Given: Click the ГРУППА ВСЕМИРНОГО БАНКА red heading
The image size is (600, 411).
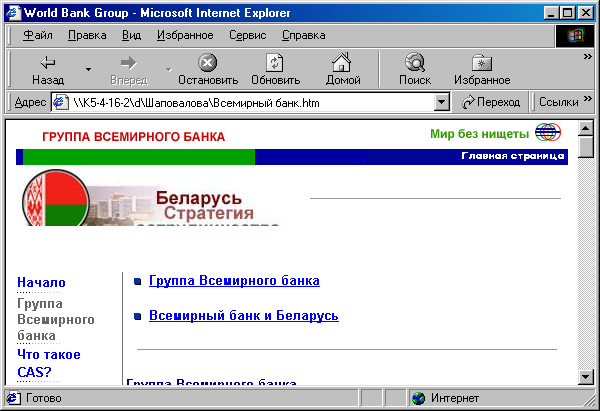Looking at the screenshot, I should (x=134, y=137).
